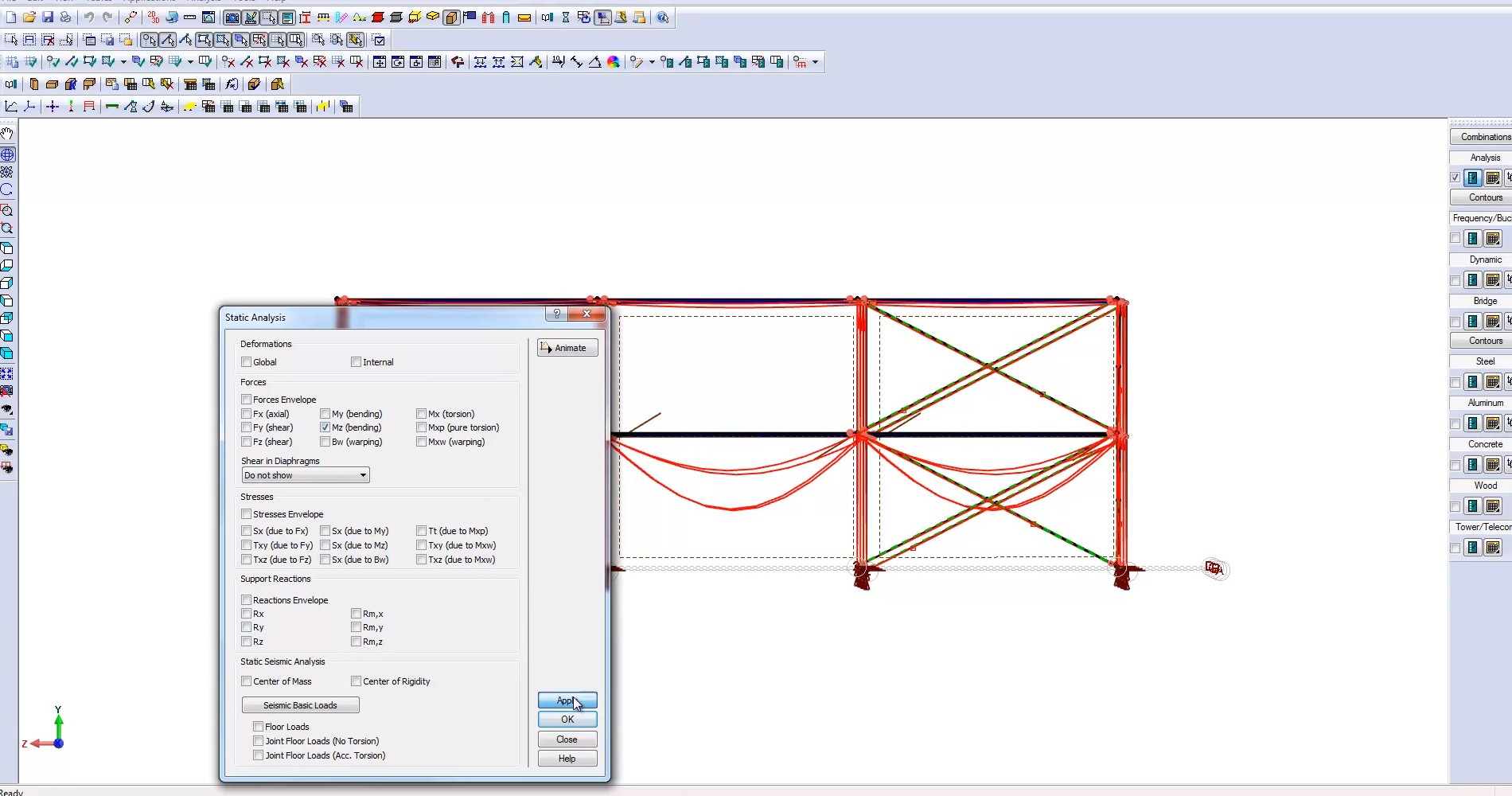The height and width of the screenshot is (796, 1512).
Task: Click the Animate button
Action: pos(567,348)
